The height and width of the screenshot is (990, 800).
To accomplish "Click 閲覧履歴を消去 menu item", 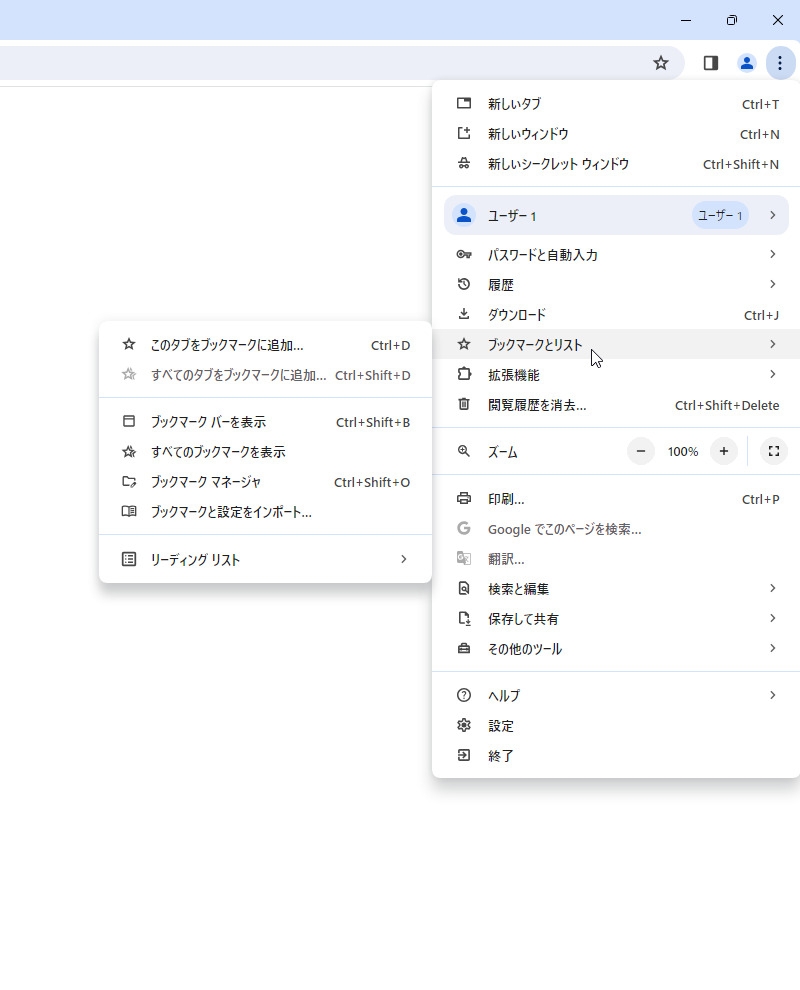I will click(x=537, y=405).
